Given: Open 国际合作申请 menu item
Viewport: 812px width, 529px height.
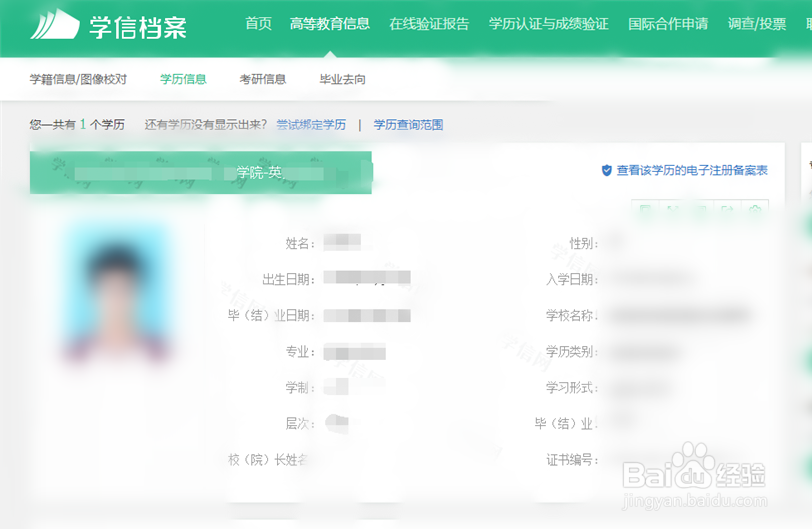Looking at the screenshot, I should [x=668, y=24].
